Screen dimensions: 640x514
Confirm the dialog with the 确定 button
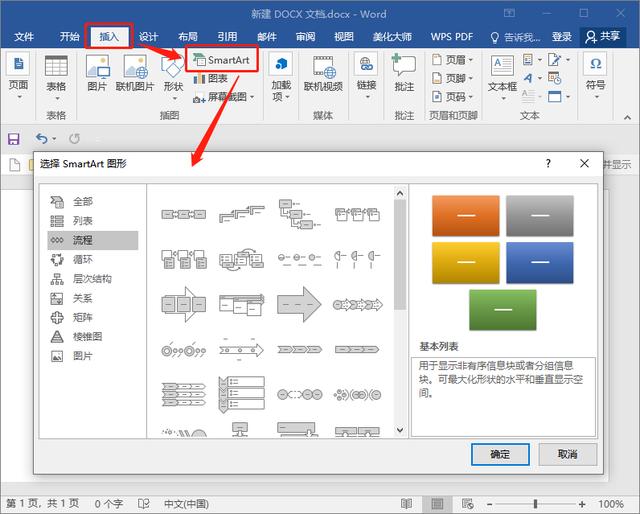[x=500, y=454]
